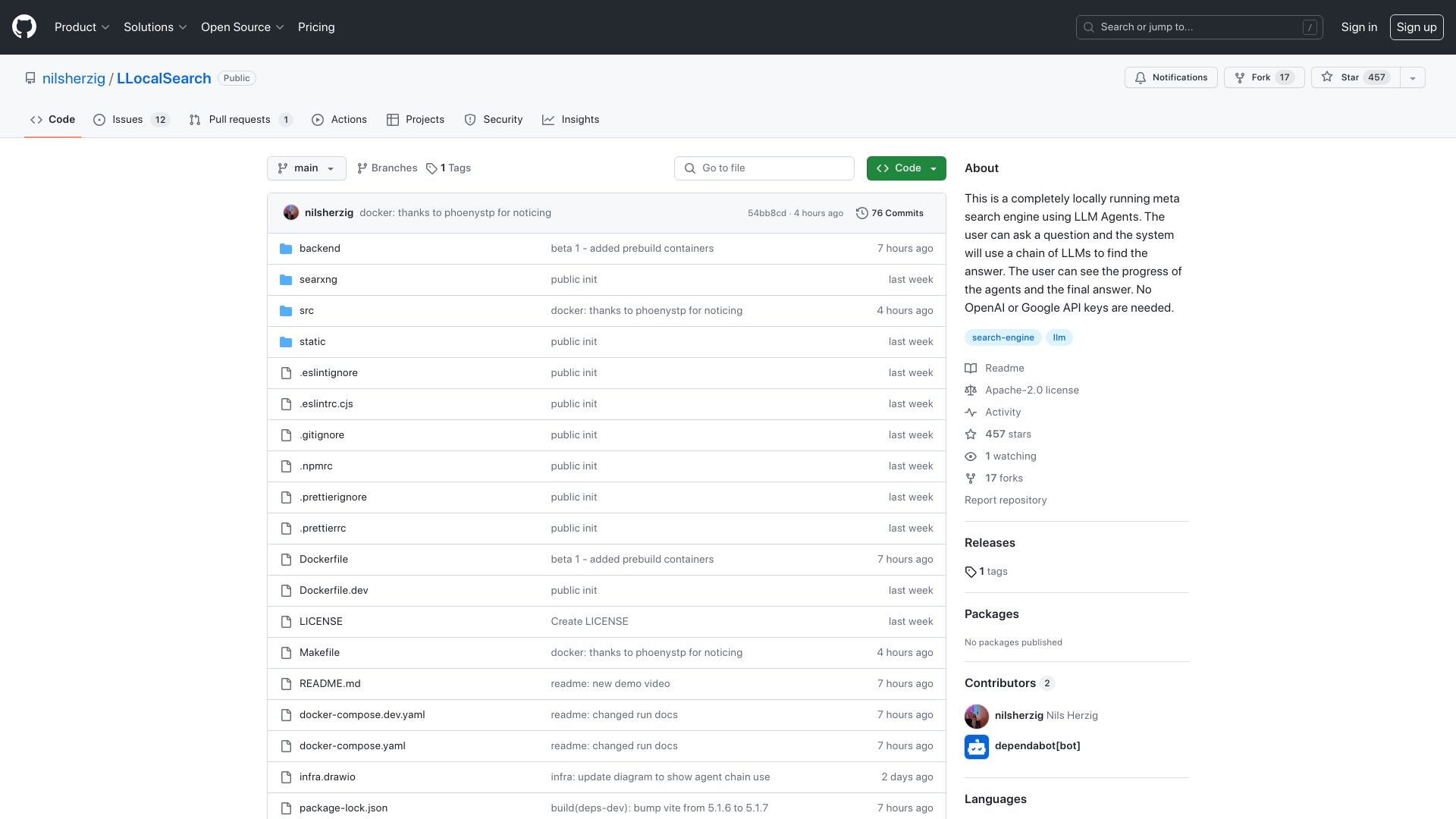Select the Security tab

coord(494,120)
